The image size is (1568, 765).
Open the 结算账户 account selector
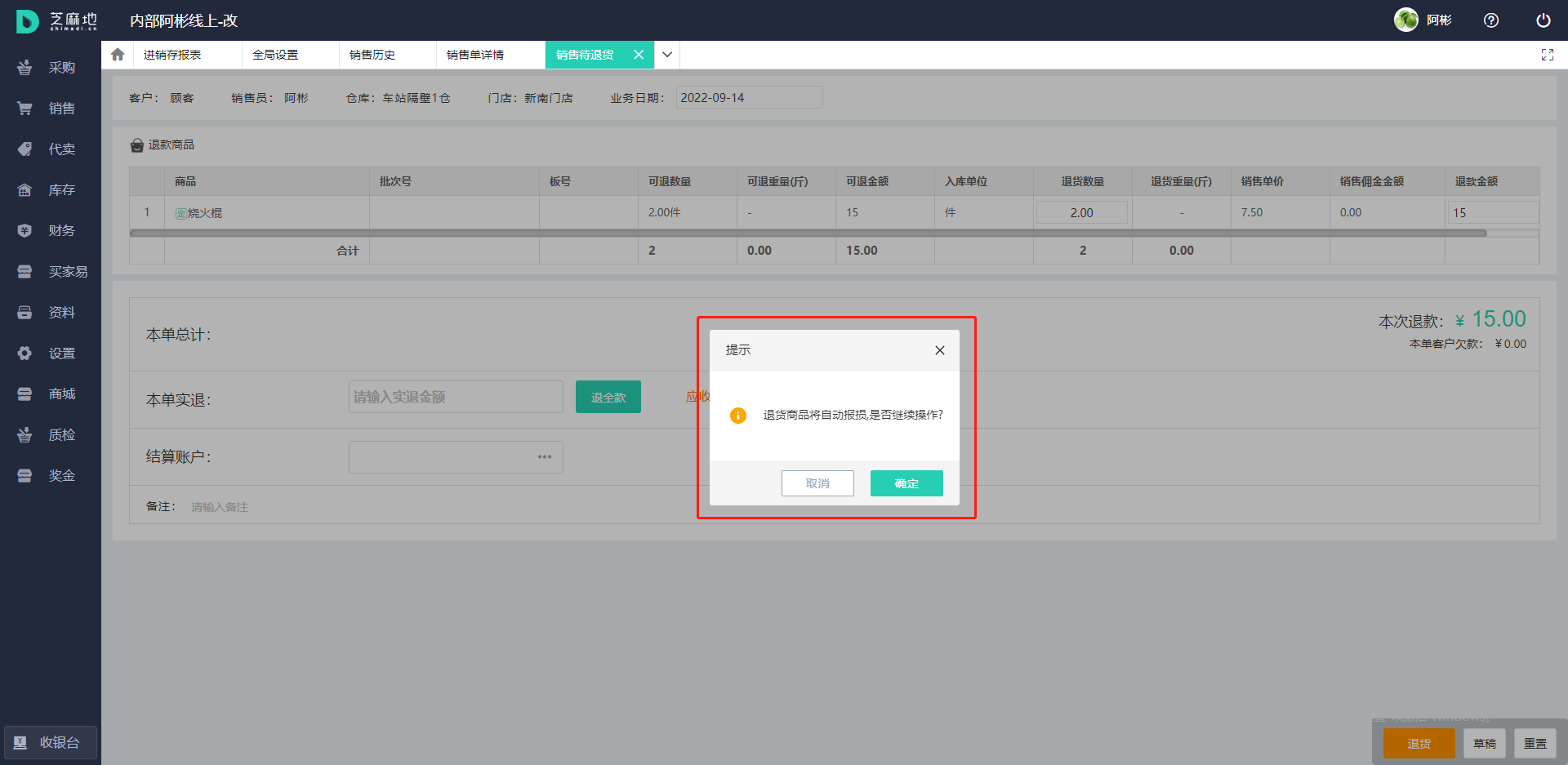pos(456,457)
